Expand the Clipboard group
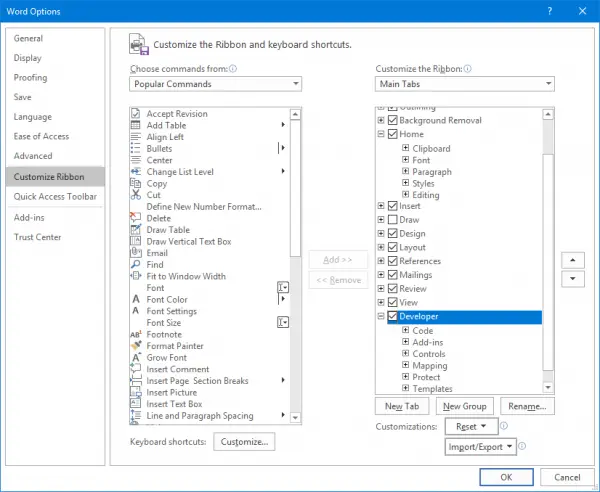The width and height of the screenshot is (600, 492). coord(406,148)
